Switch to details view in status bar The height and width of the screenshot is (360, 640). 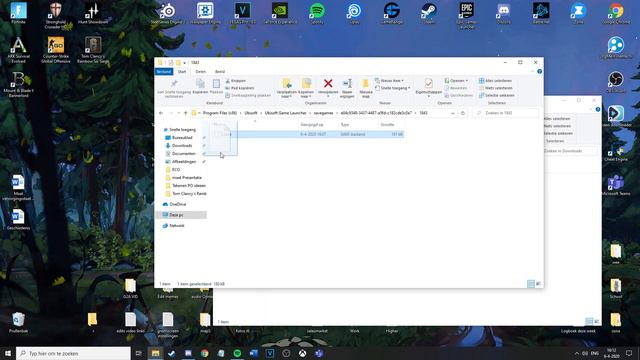(x=531, y=284)
